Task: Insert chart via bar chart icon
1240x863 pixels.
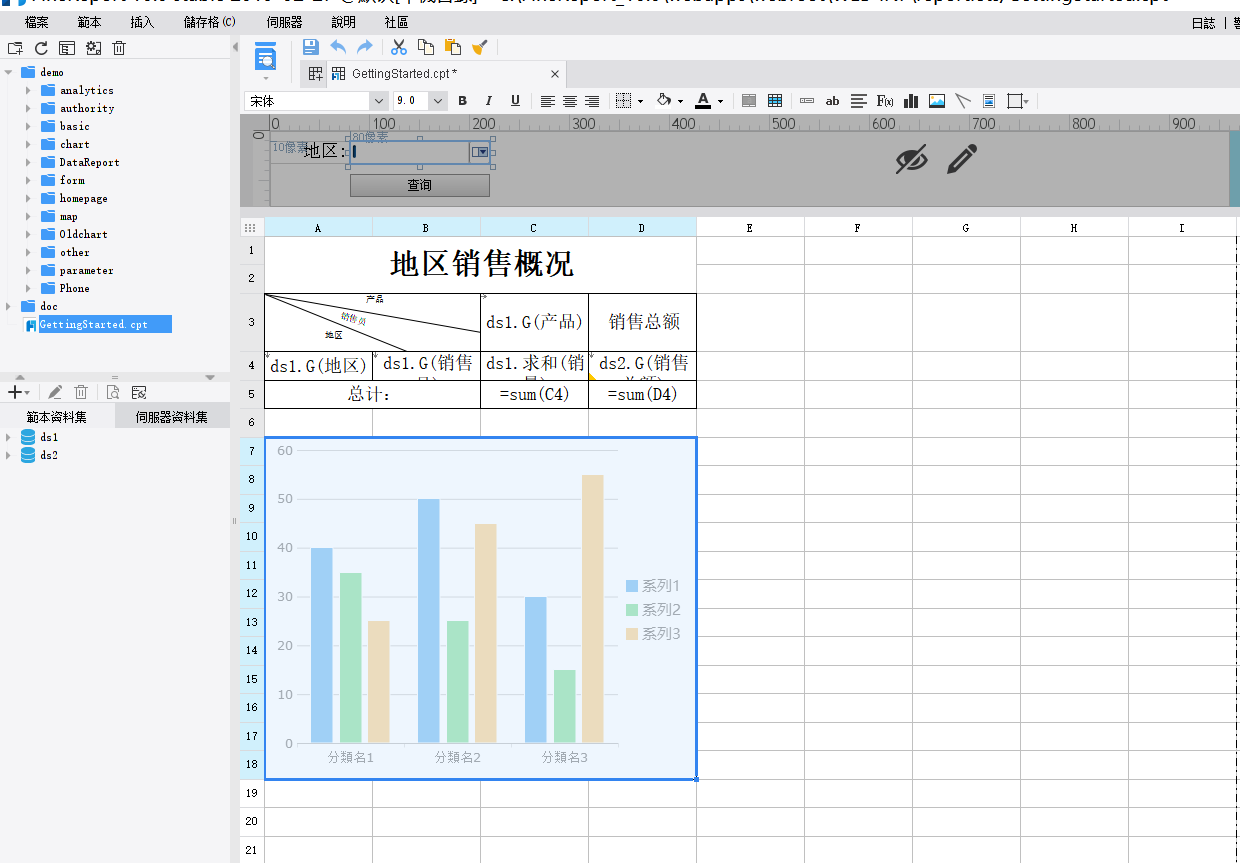Action: [x=911, y=101]
